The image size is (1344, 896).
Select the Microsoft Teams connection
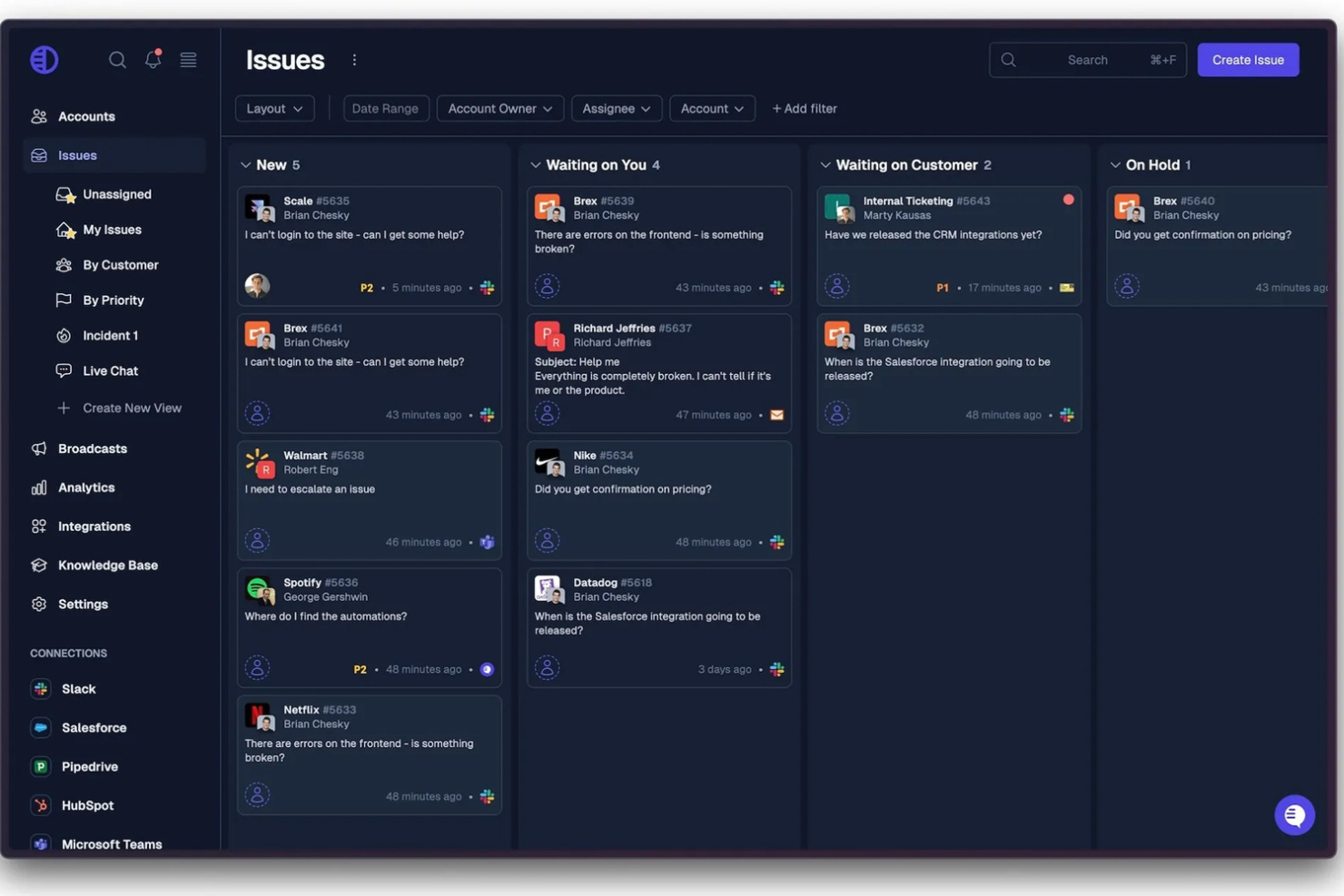[111, 843]
